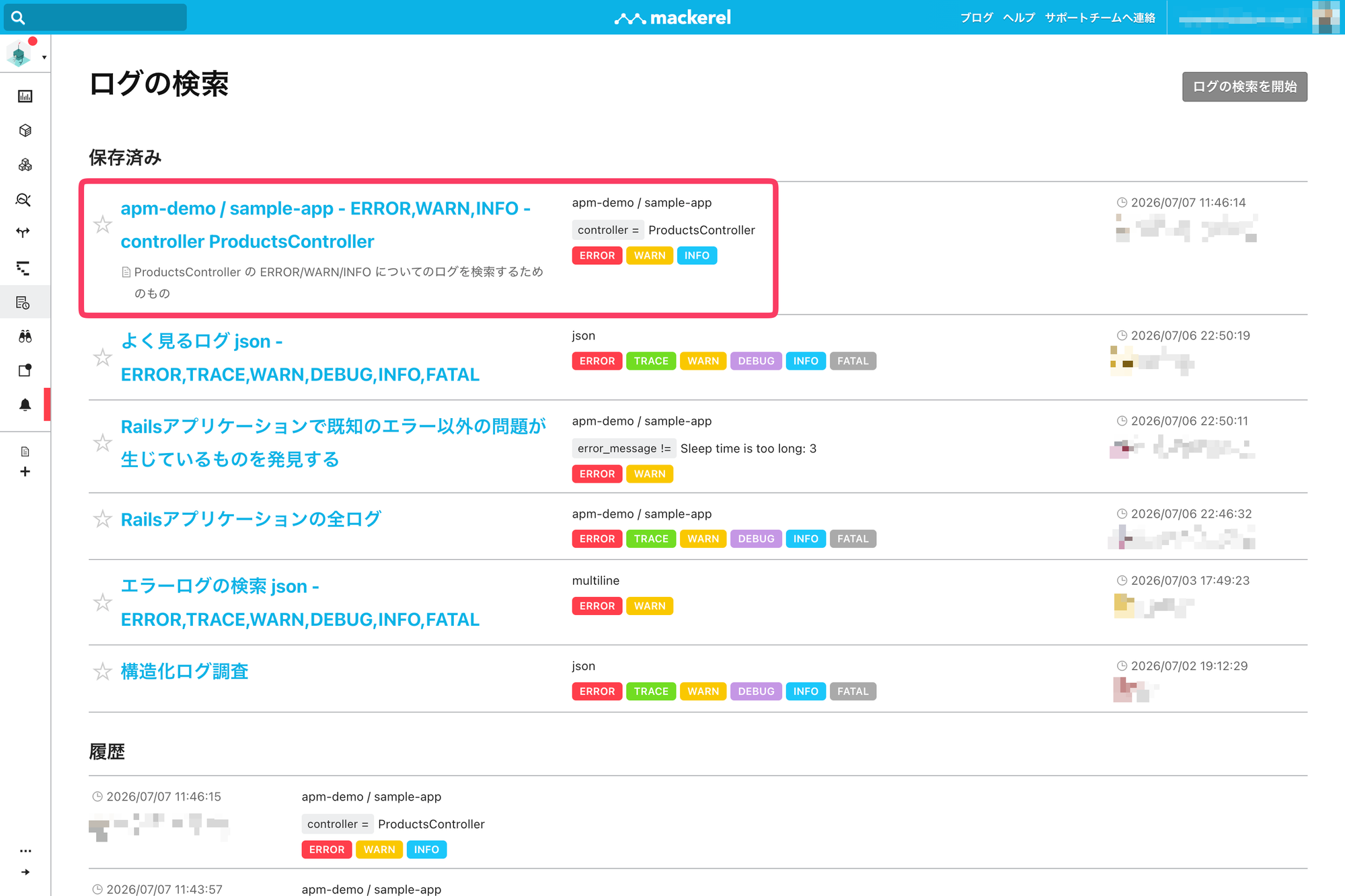Open the Dashboards chart icon in the sidebar

coord(25,96)
